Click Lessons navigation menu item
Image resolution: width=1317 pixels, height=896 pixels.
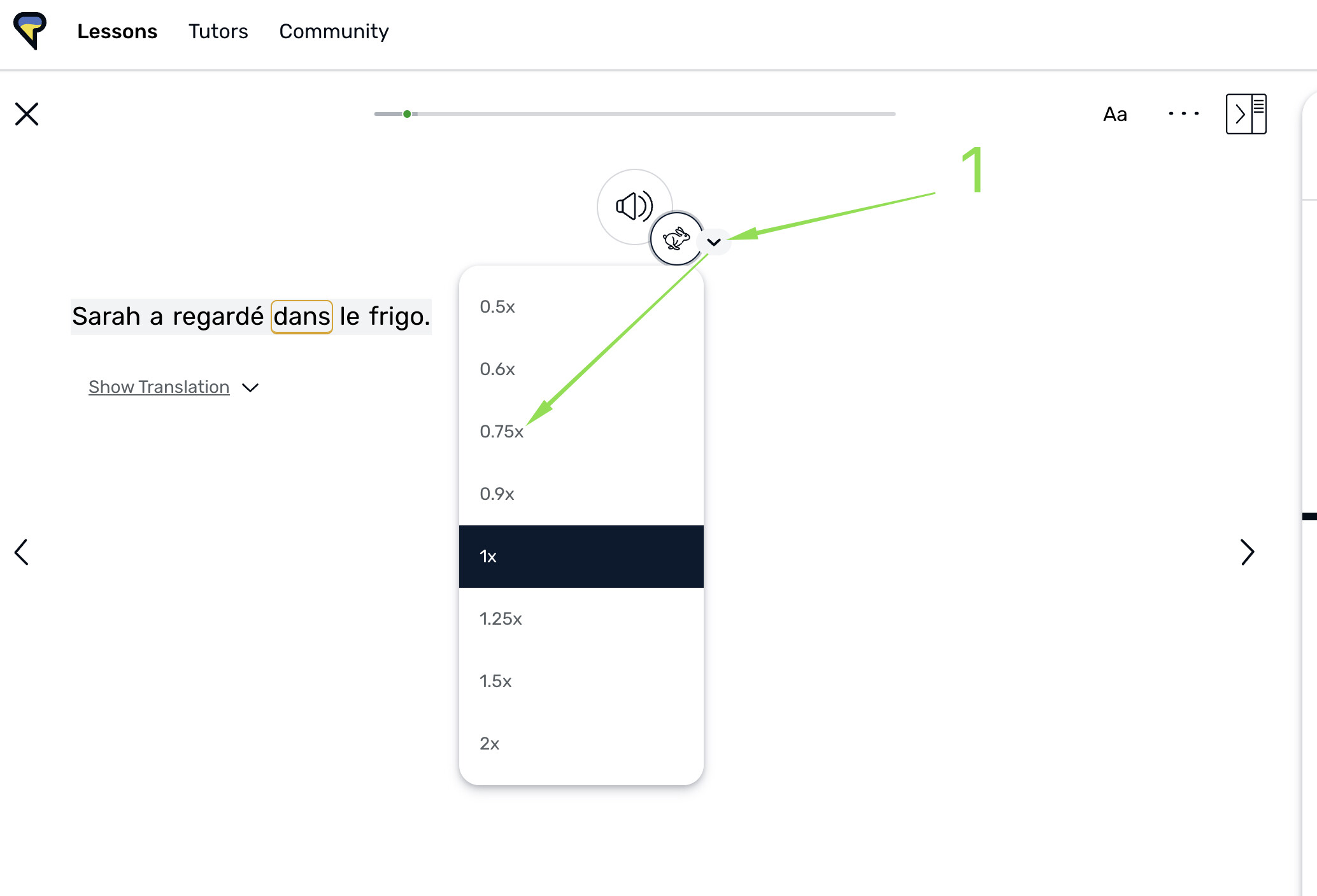click(117, 30)
